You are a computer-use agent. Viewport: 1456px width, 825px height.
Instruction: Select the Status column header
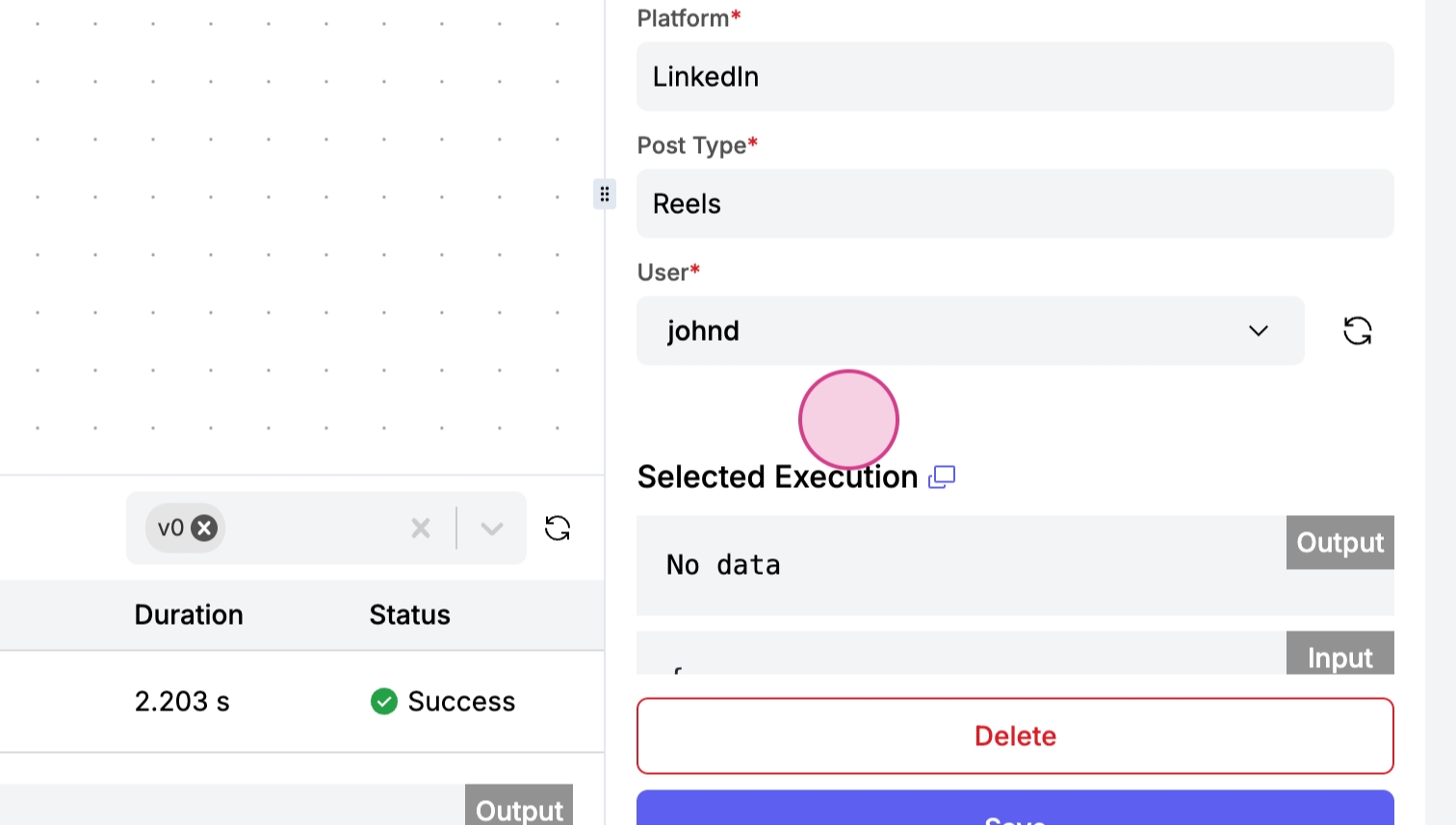[410, 615]
